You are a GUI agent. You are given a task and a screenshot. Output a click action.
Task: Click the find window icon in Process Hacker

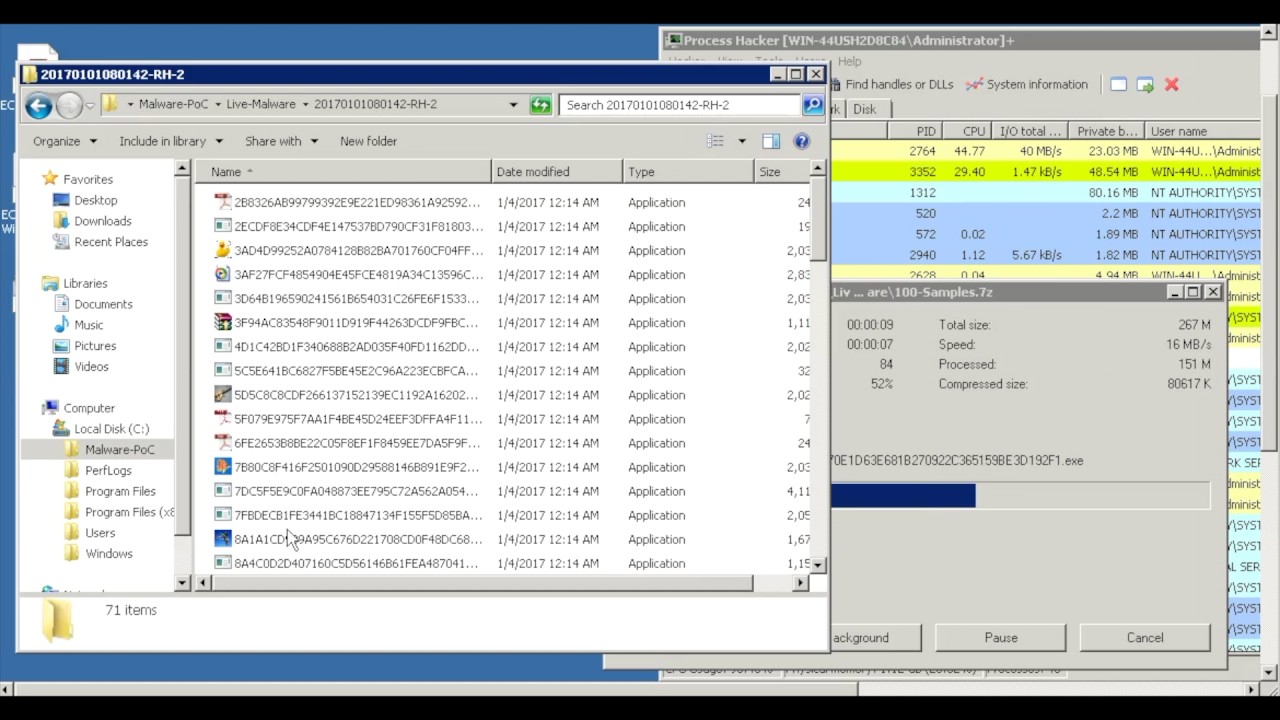coord(1118,85)
